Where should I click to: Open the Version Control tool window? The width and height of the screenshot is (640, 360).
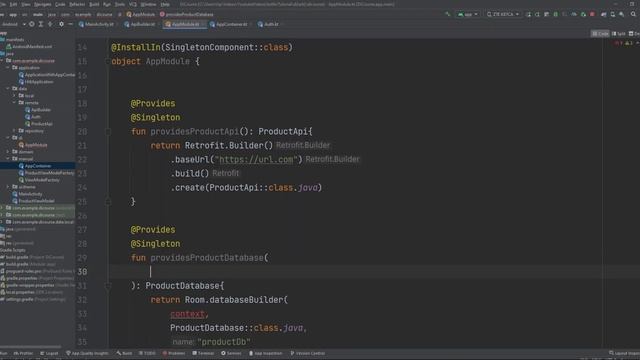point(307,353)
